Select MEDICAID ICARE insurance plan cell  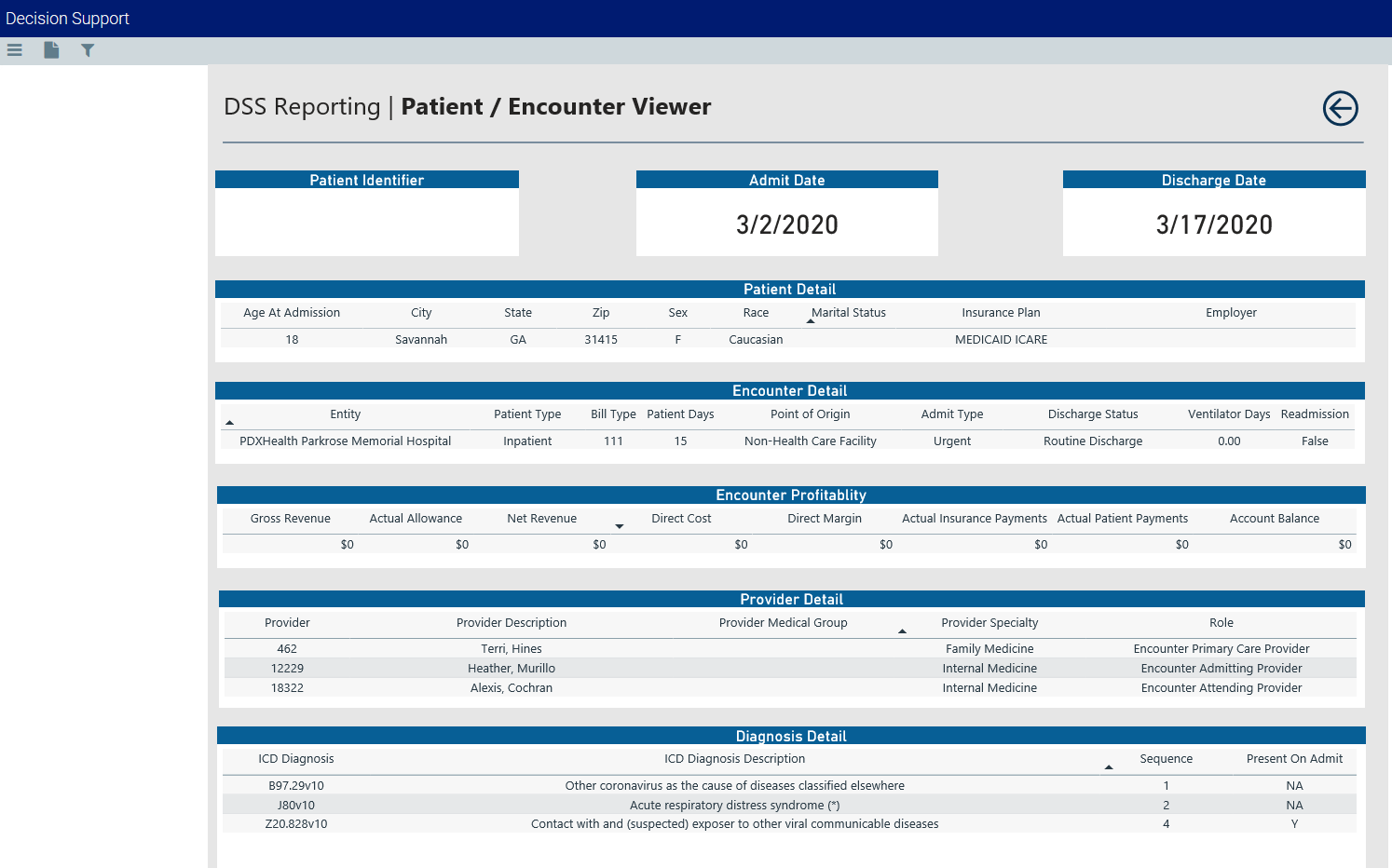click(x=1001, y=340)
